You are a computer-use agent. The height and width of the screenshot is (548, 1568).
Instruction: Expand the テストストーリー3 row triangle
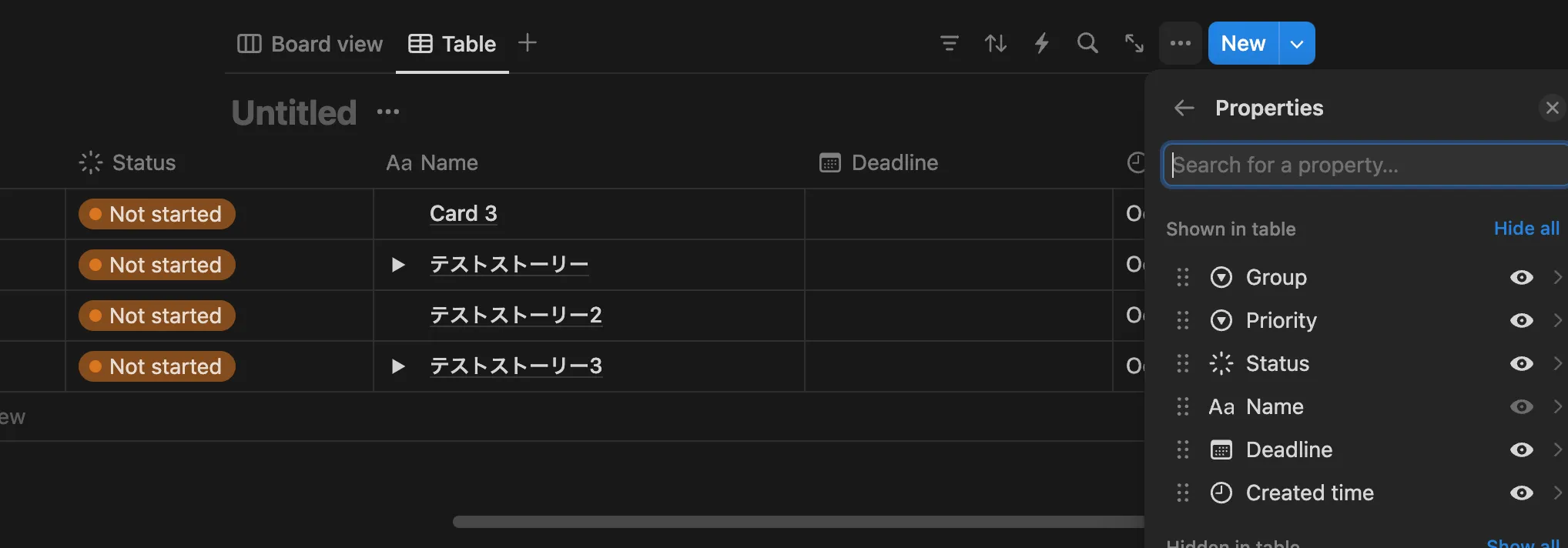click(x=398, y=366)
